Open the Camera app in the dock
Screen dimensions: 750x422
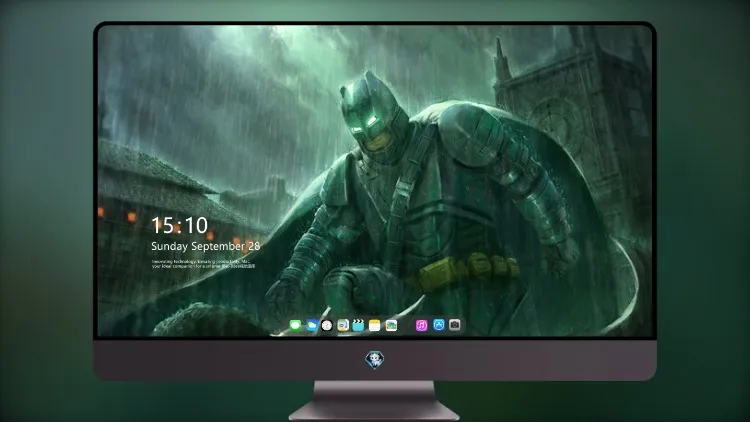(455, 325)
